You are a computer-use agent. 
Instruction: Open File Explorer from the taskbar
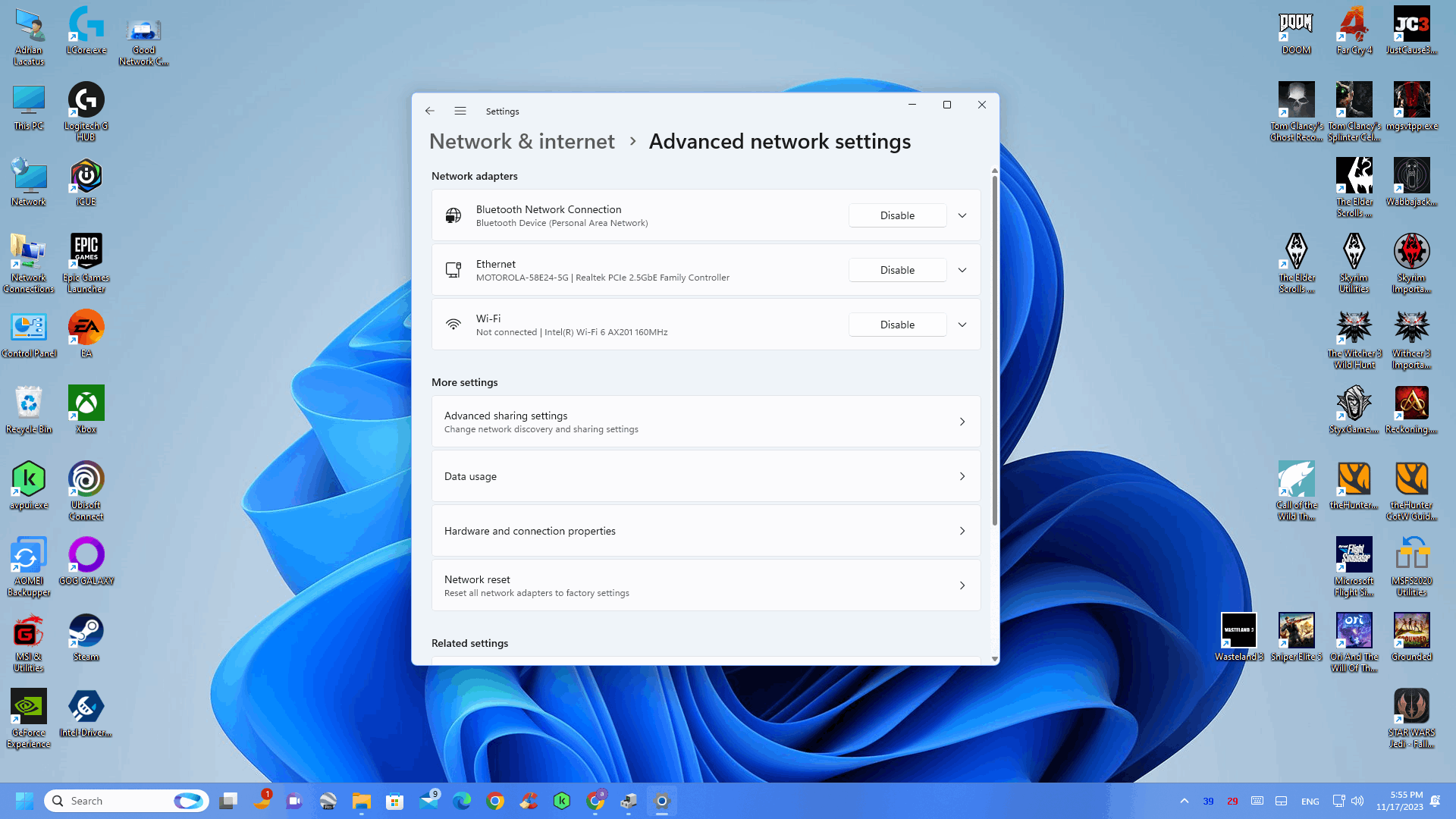pyautogui.click(x=362, y=801)
